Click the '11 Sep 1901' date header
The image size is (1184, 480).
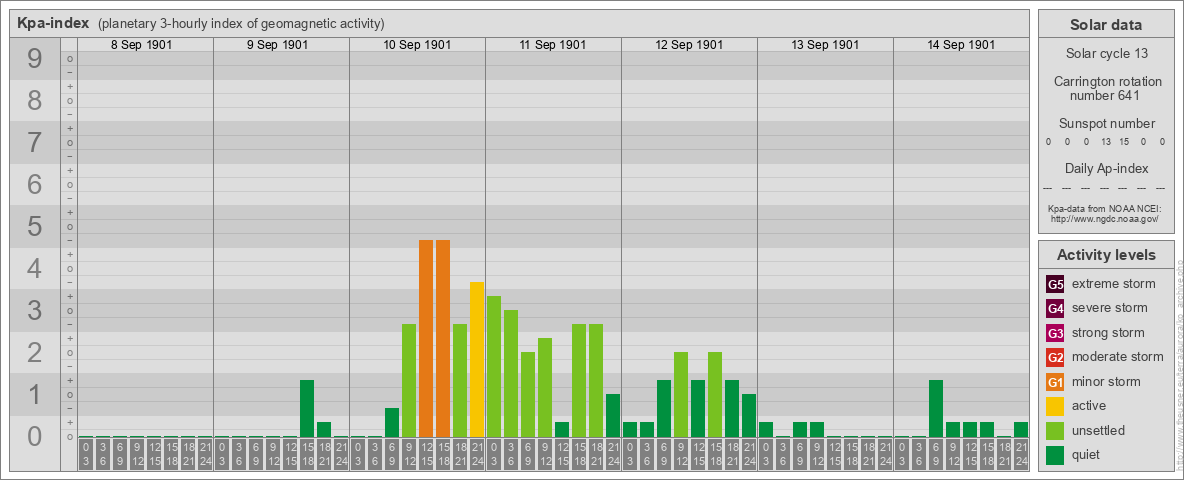pos(553,45)
